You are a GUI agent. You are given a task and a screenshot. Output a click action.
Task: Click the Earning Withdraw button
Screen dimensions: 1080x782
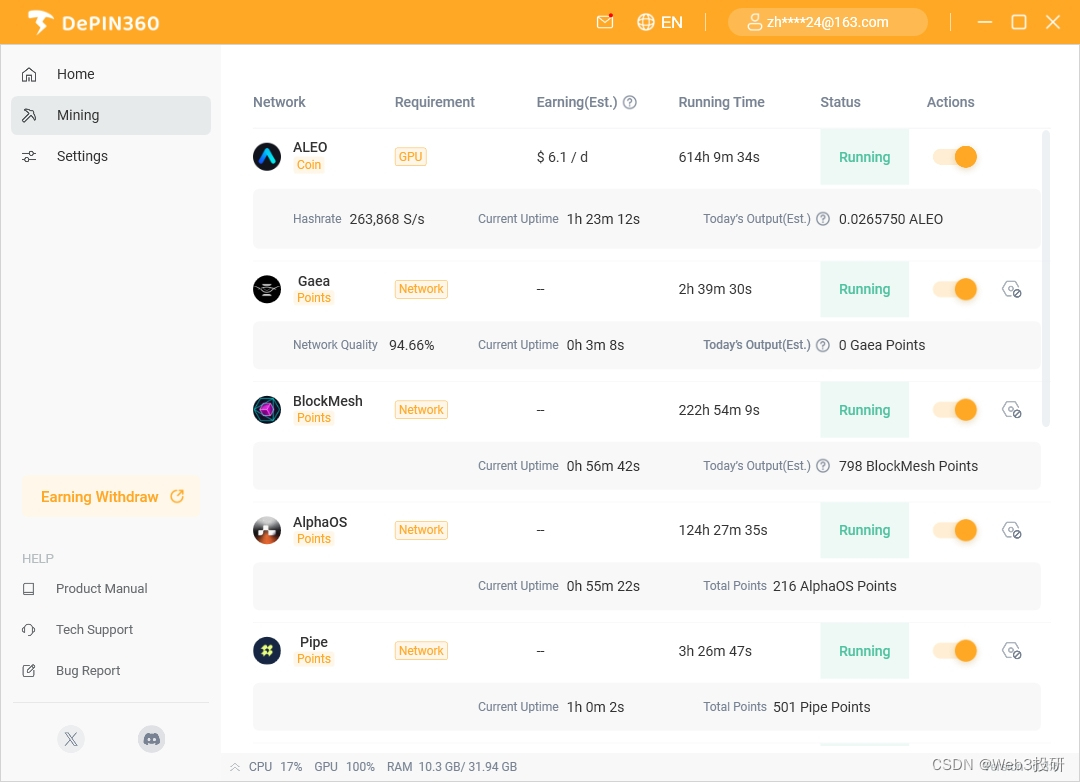[111, 497]
